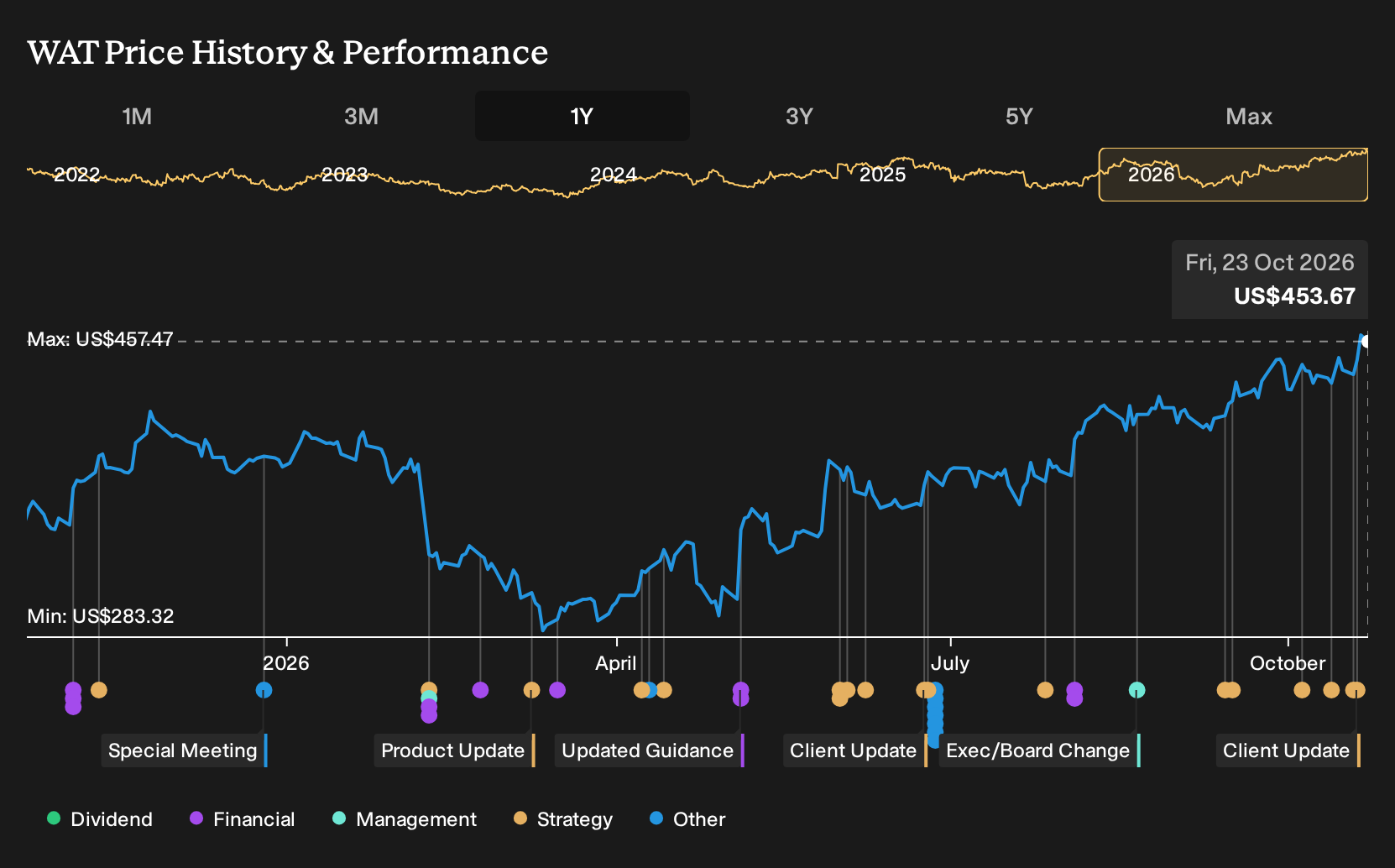This screenshot has height=868, width=1395.
Task: Toggle the Management legend filter
Action: 405,819
